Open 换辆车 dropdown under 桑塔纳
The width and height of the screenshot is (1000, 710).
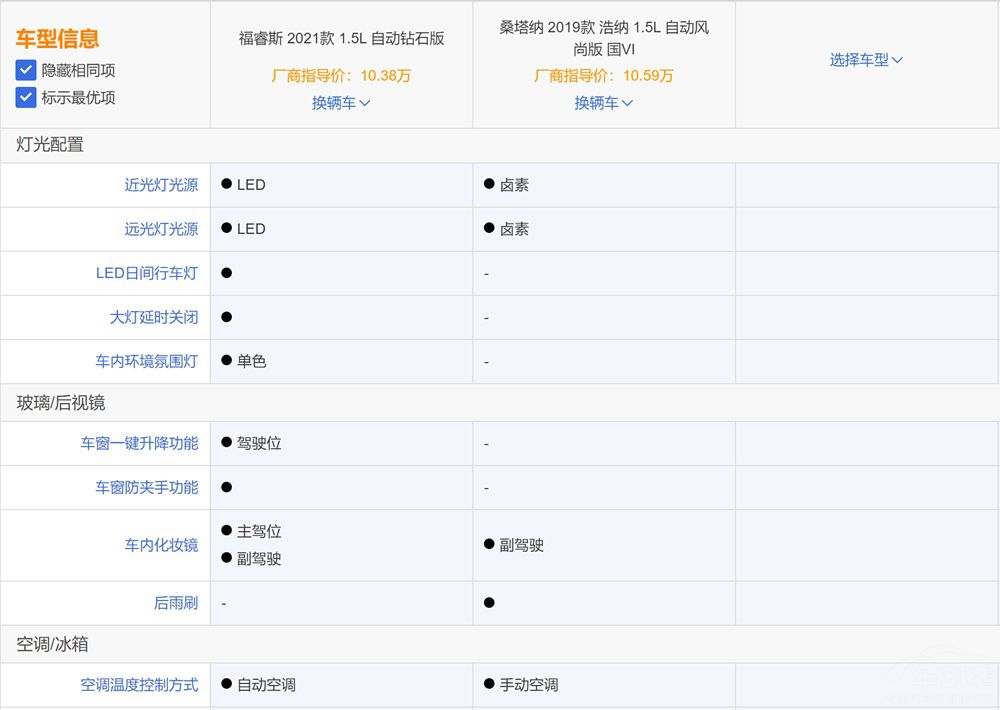[604, 103]
